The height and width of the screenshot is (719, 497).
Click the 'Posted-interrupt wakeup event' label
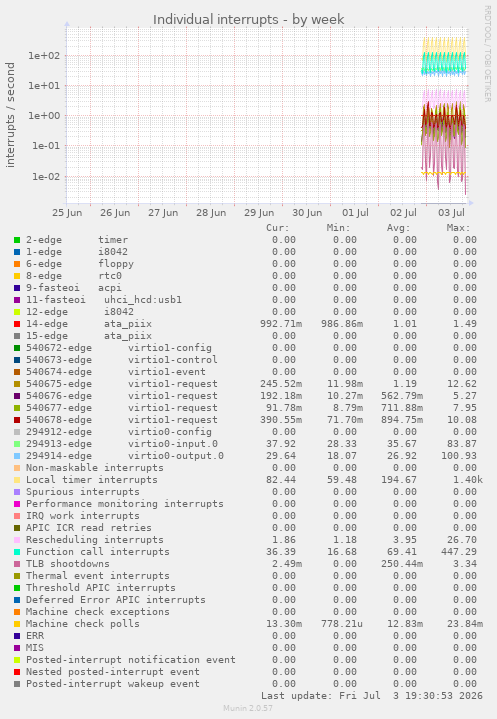coord(113,684)
